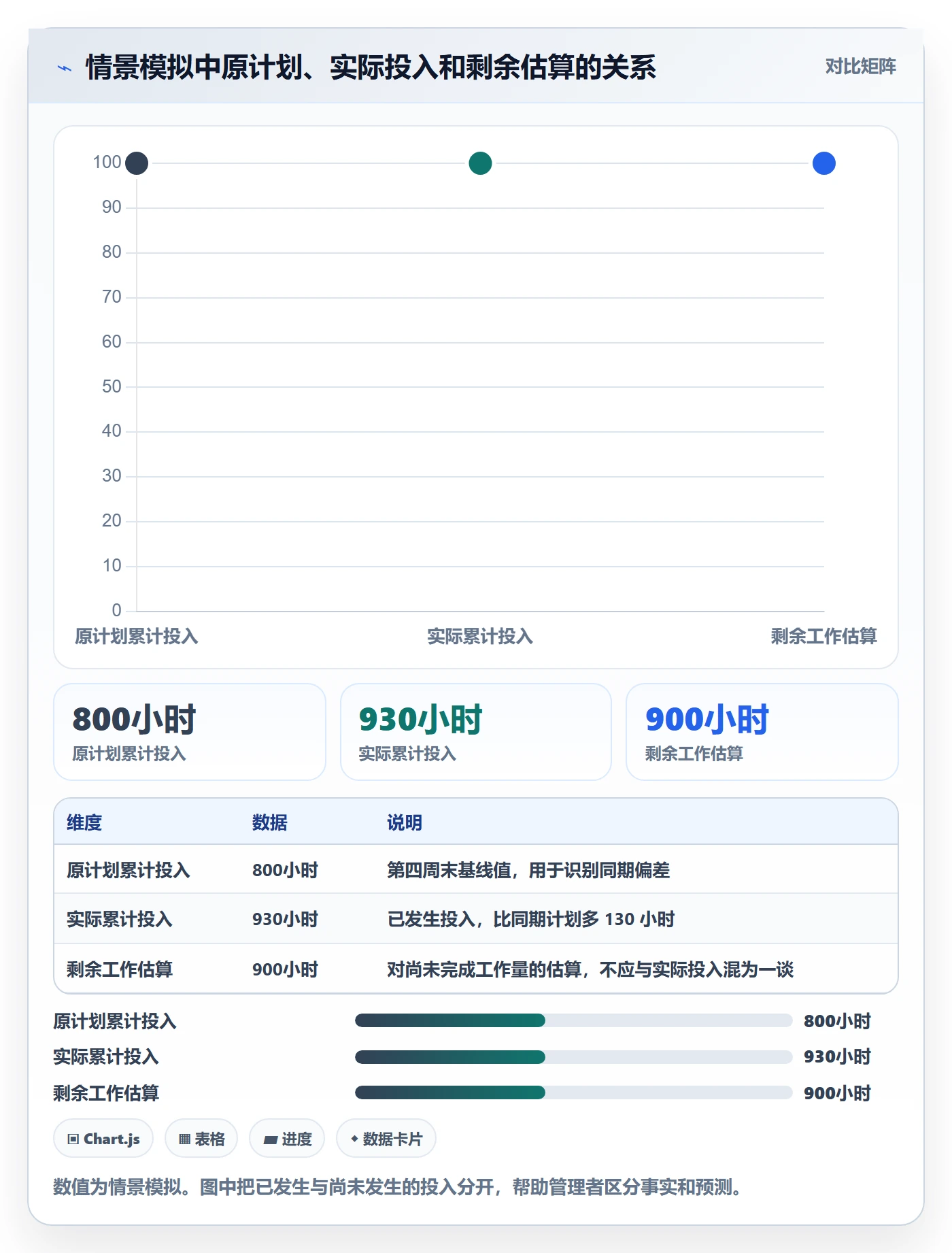Click the 实际累计投入 progress bar
The width and height of the screenshot is (952, 1253).
tap(573, 1056)
